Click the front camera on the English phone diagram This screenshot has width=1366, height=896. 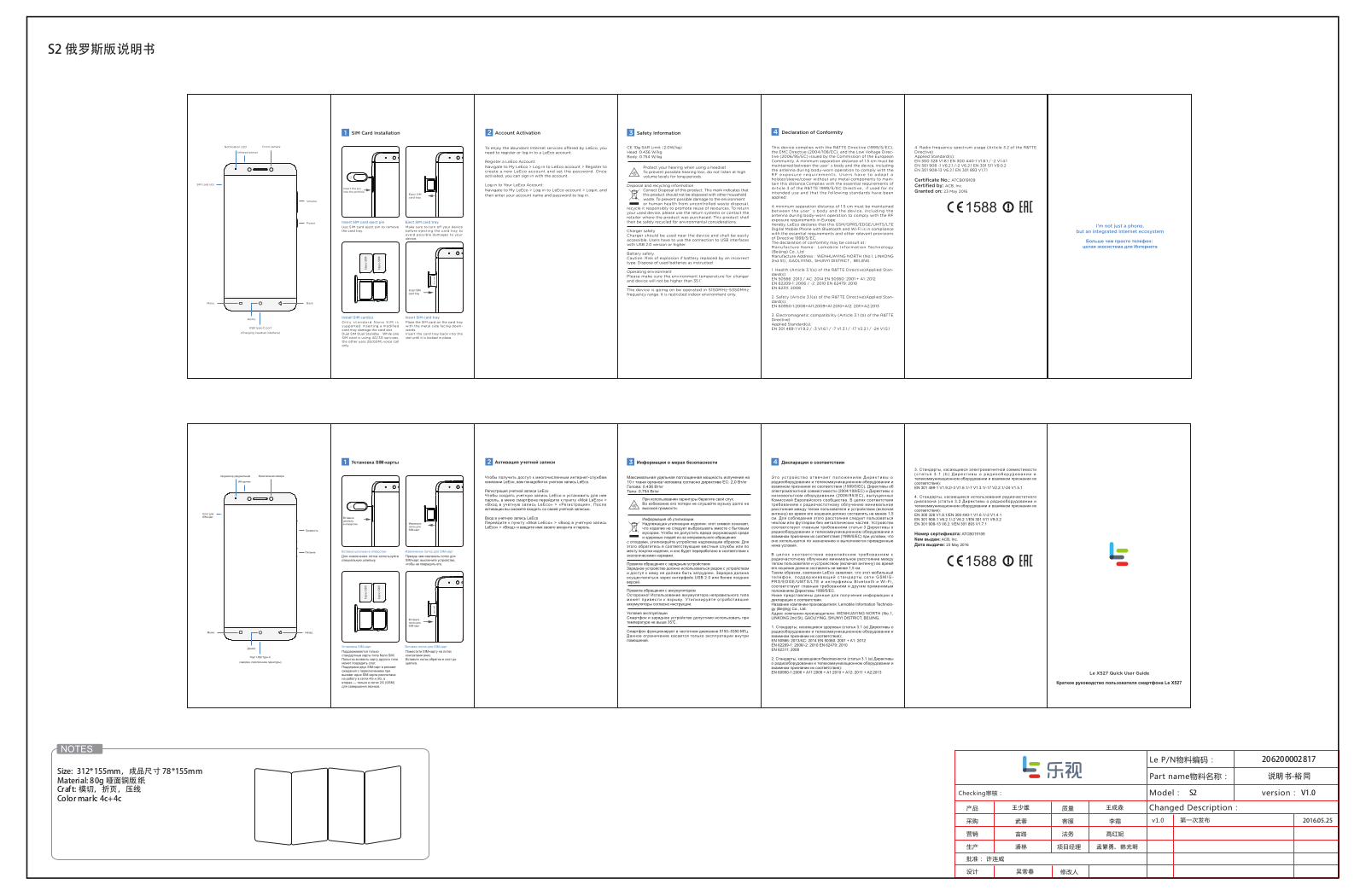coord(271,169)
